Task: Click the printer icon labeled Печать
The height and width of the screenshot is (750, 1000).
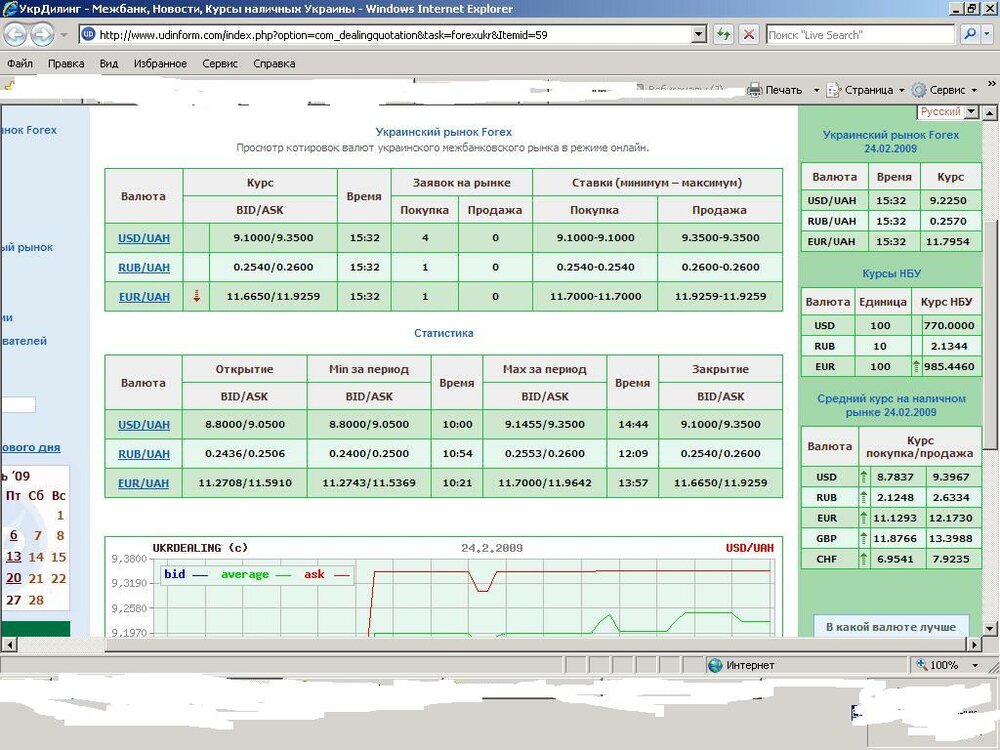Action: point(755,90)
